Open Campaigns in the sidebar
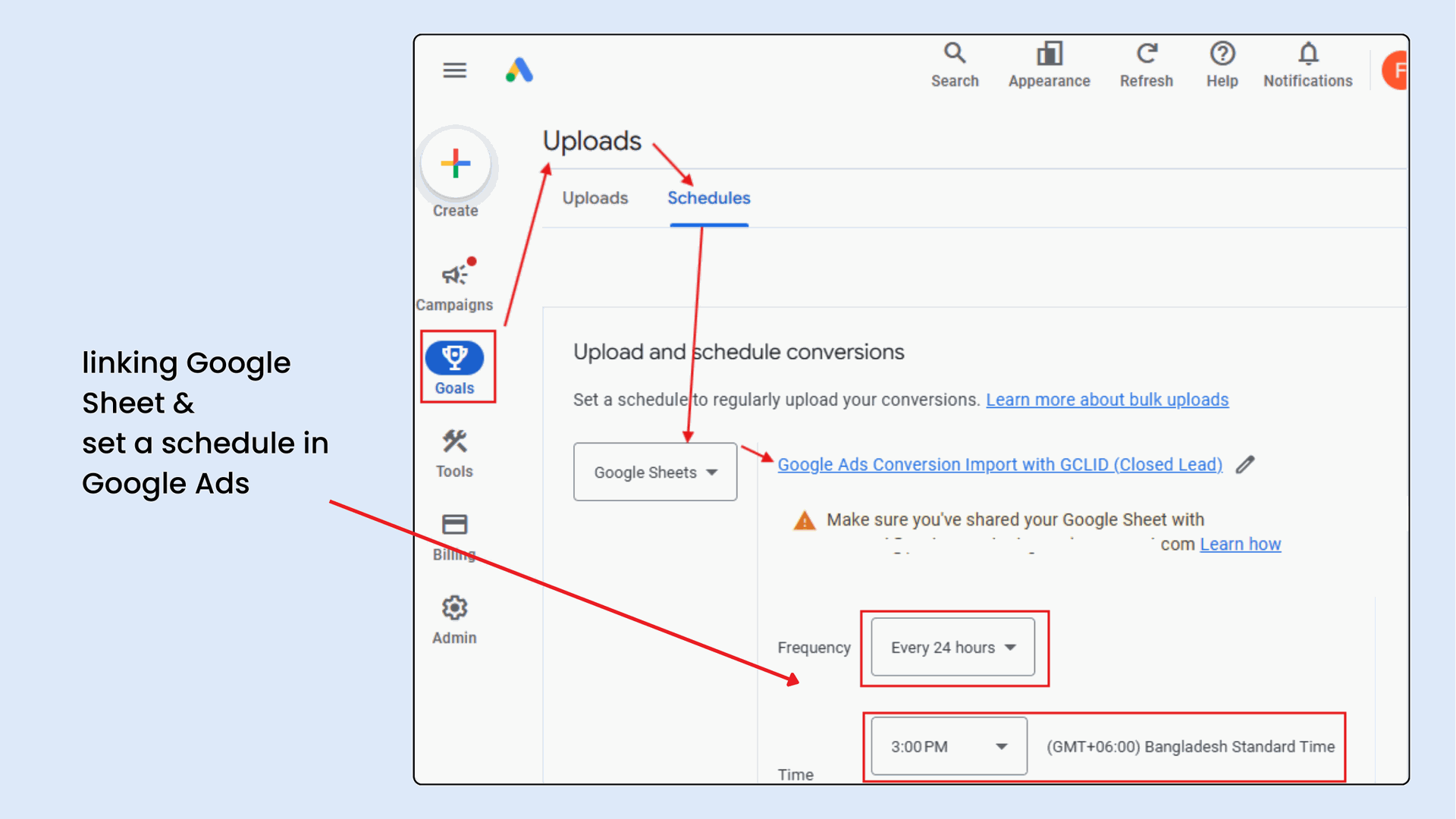The image size is (1456, 819). point(455,275)
